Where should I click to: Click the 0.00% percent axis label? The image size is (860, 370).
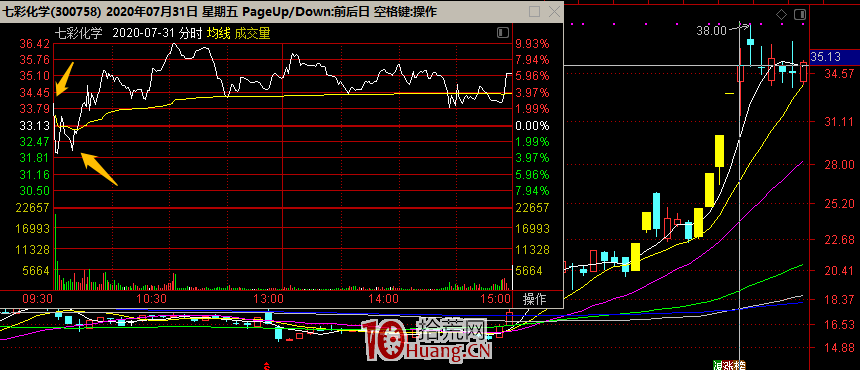533,126
